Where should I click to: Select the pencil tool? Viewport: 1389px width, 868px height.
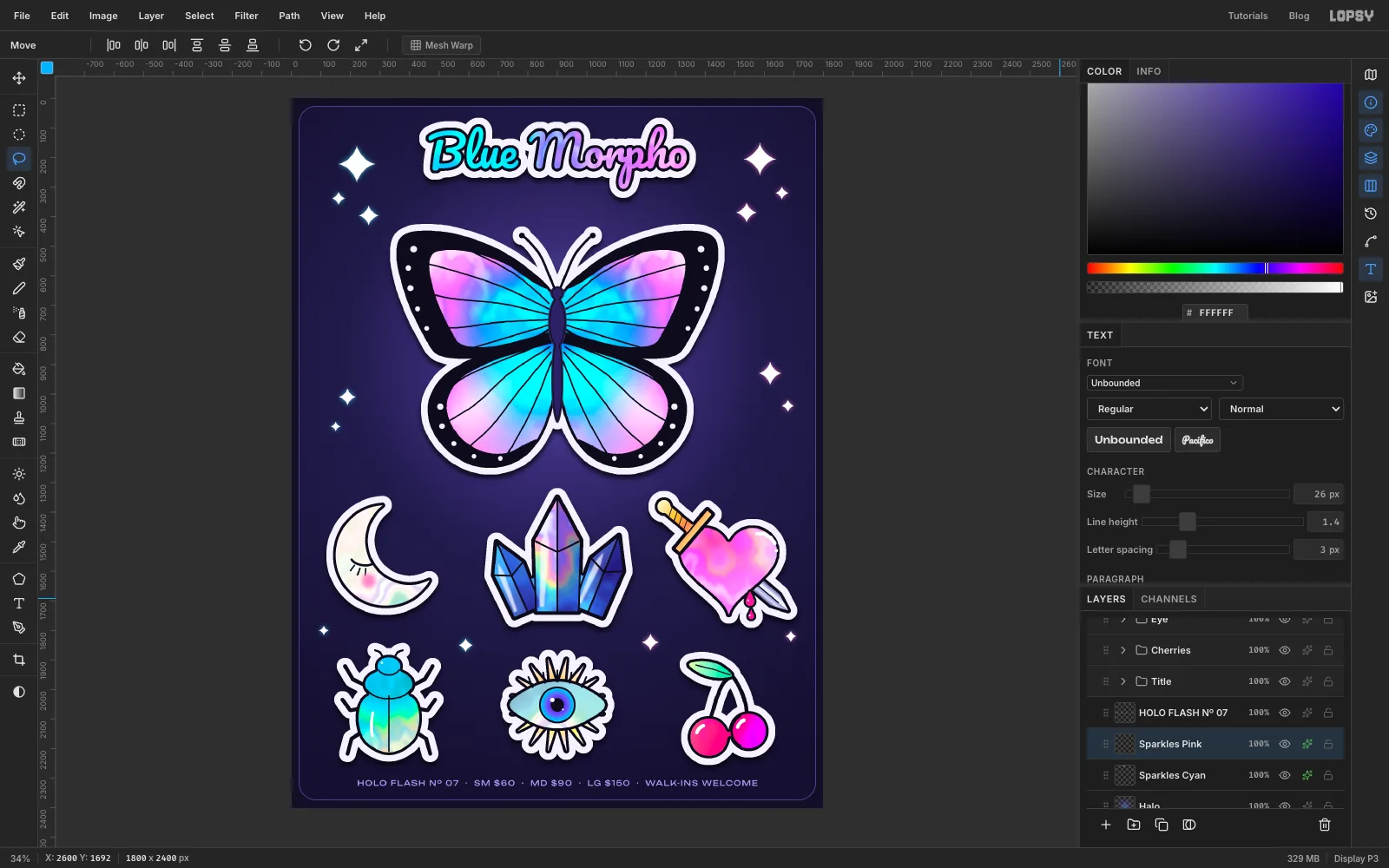pyautogui.click(x=19, y=288)
